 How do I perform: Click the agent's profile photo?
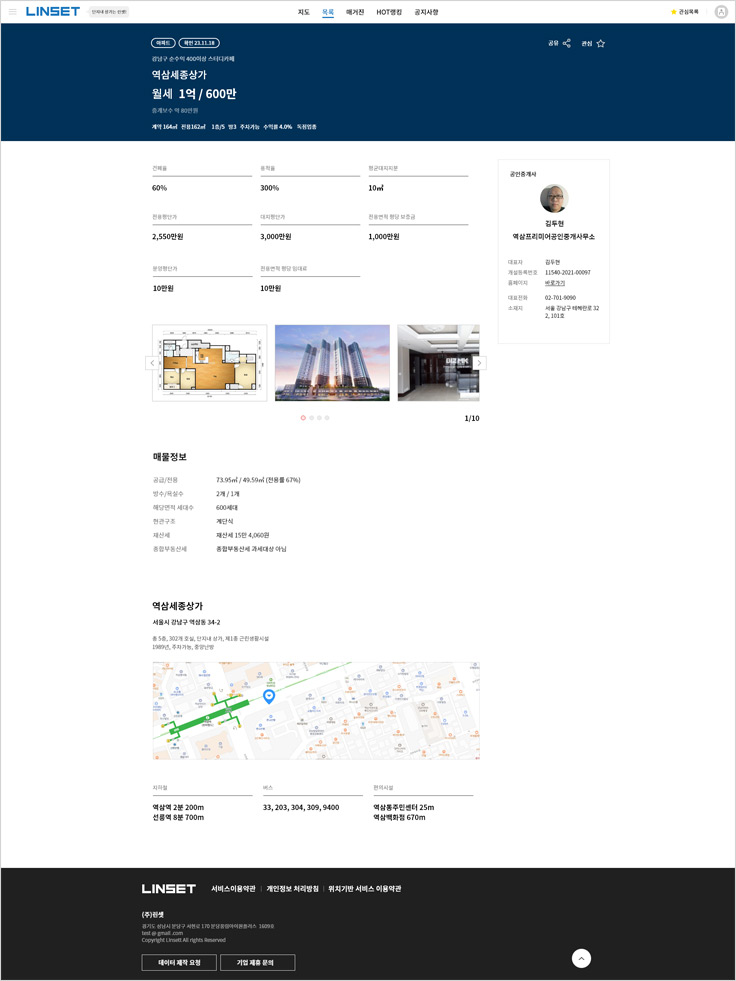(554, 198)
